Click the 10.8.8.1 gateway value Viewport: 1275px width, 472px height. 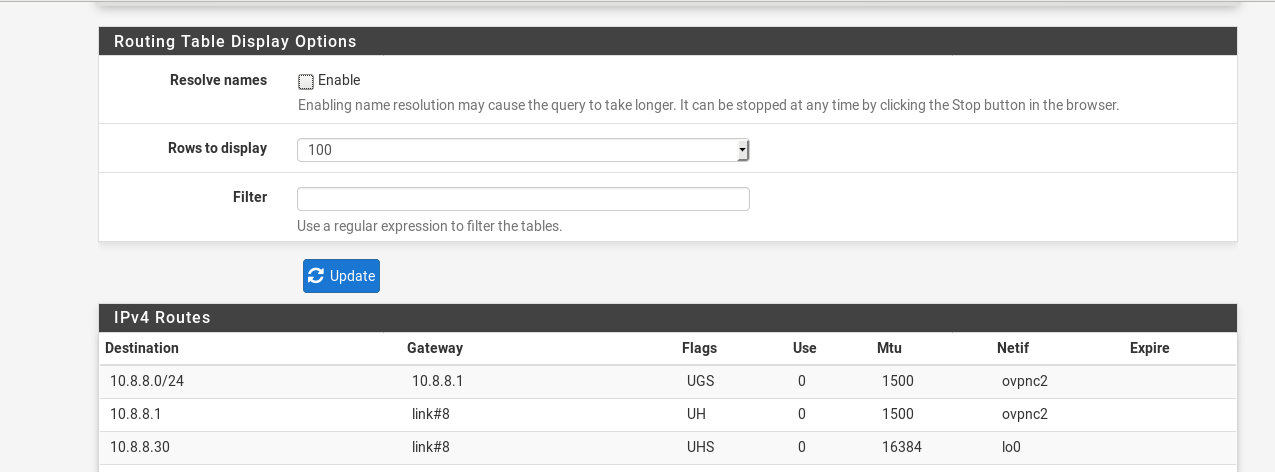pyautogui.click(x=437, y=381)
